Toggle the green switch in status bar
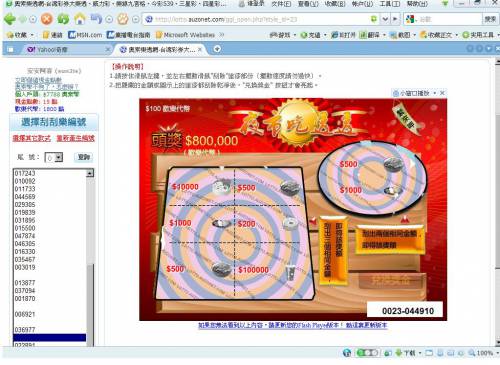The width and height of the screenshot is (500, 365). coord(367,353)
